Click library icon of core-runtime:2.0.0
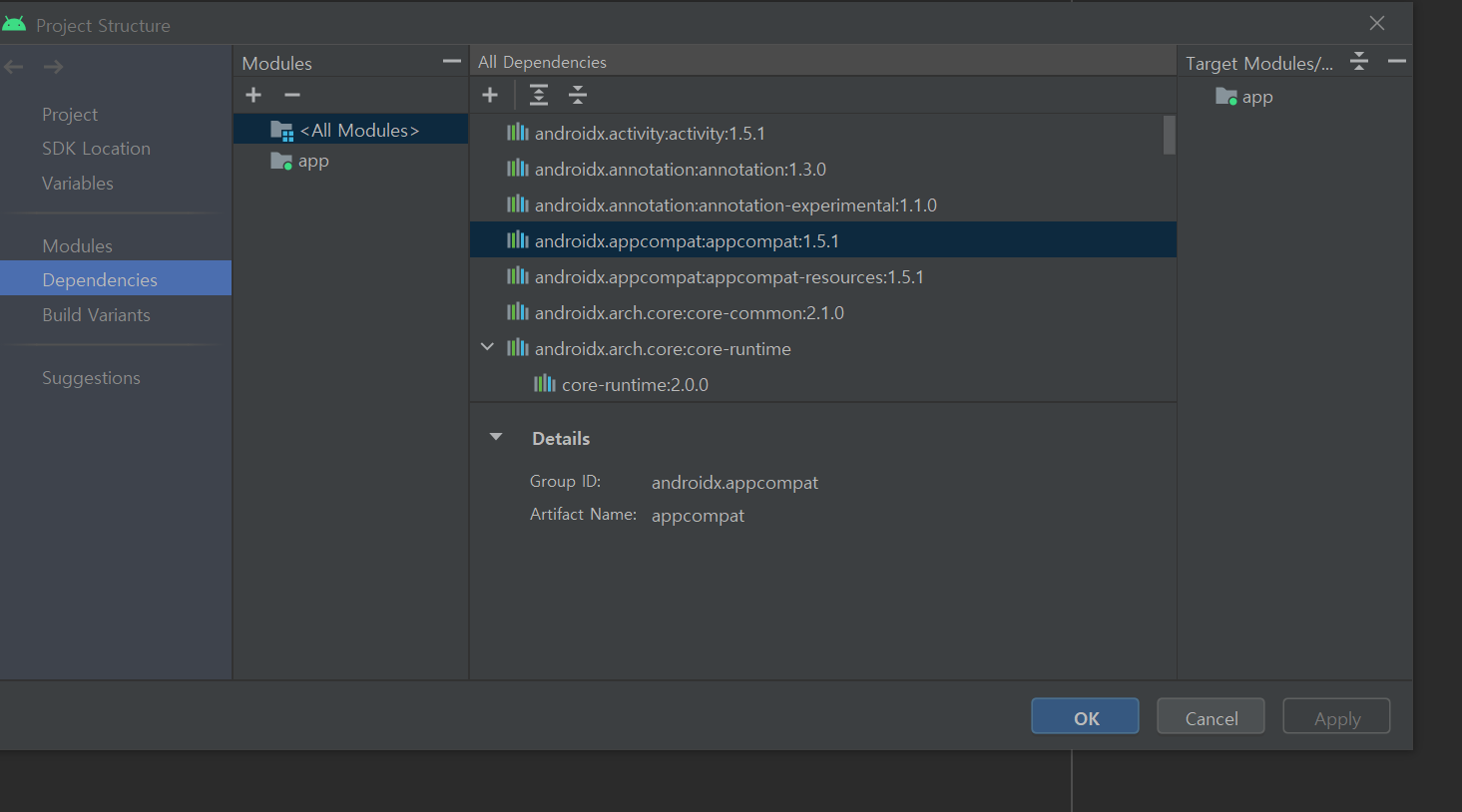1462x812 pixels. pyautogui.click(x=544, y=384)
